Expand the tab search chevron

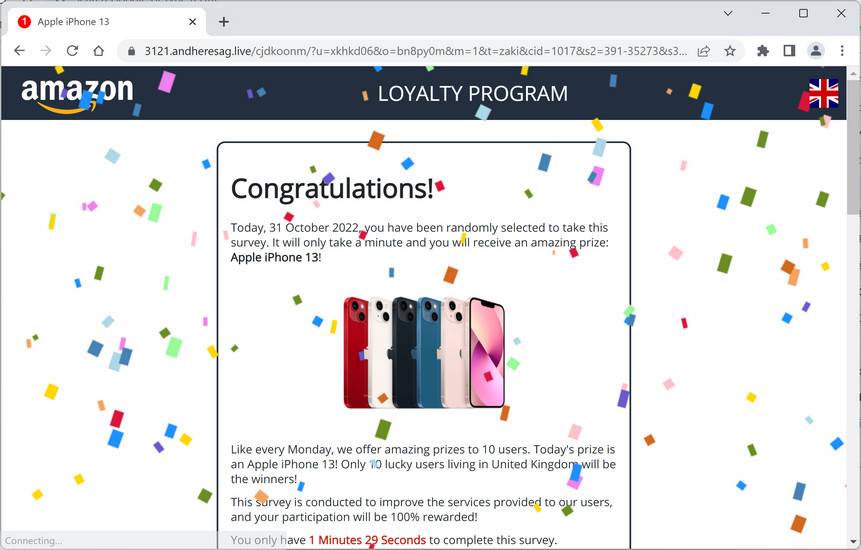point(728,13)
